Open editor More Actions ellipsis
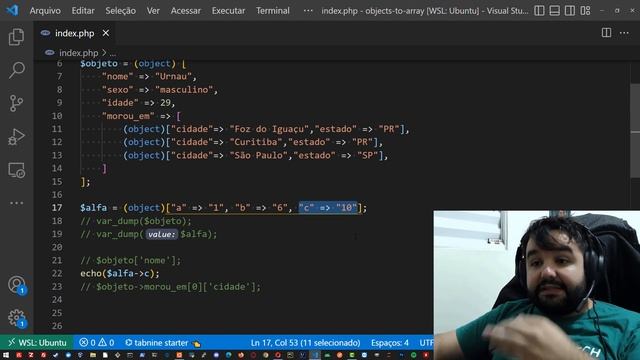The width and height of the screenshot is (640, 360). [624, 33]
